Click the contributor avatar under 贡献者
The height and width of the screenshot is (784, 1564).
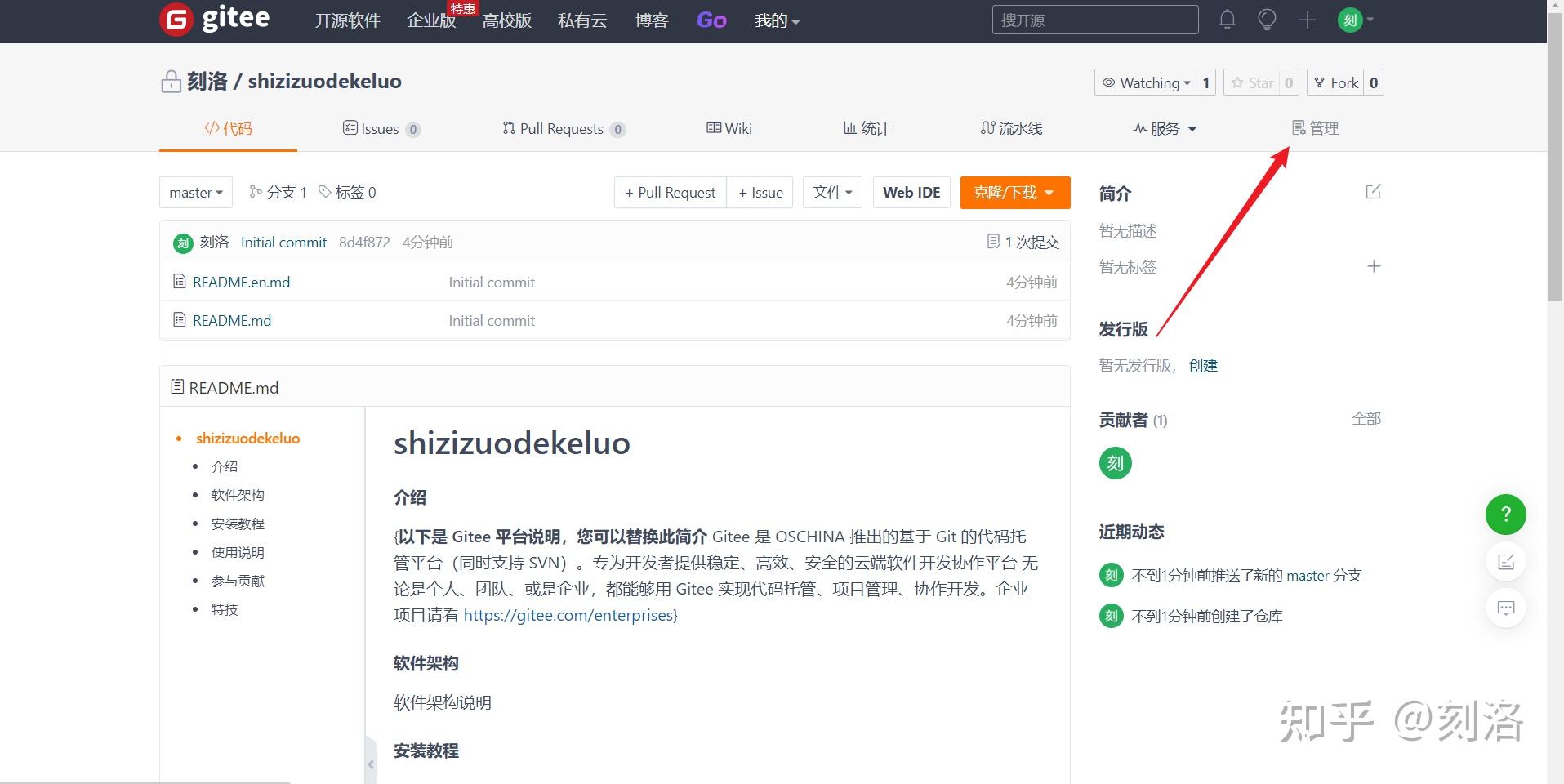1115,463
